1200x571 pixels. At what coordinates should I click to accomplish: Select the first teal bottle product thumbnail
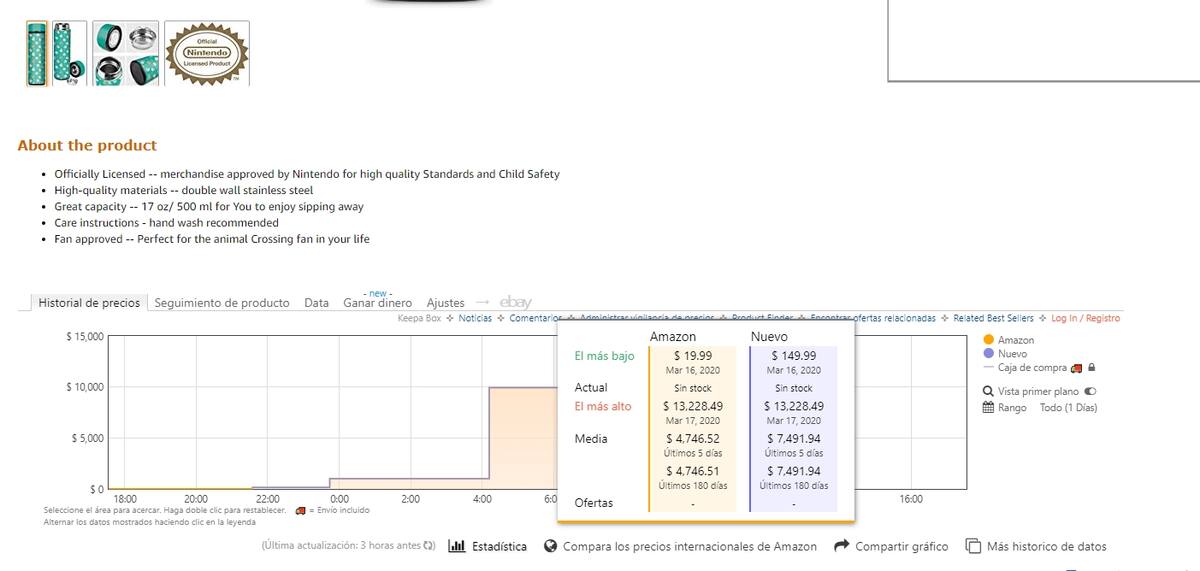pos(37,53)
